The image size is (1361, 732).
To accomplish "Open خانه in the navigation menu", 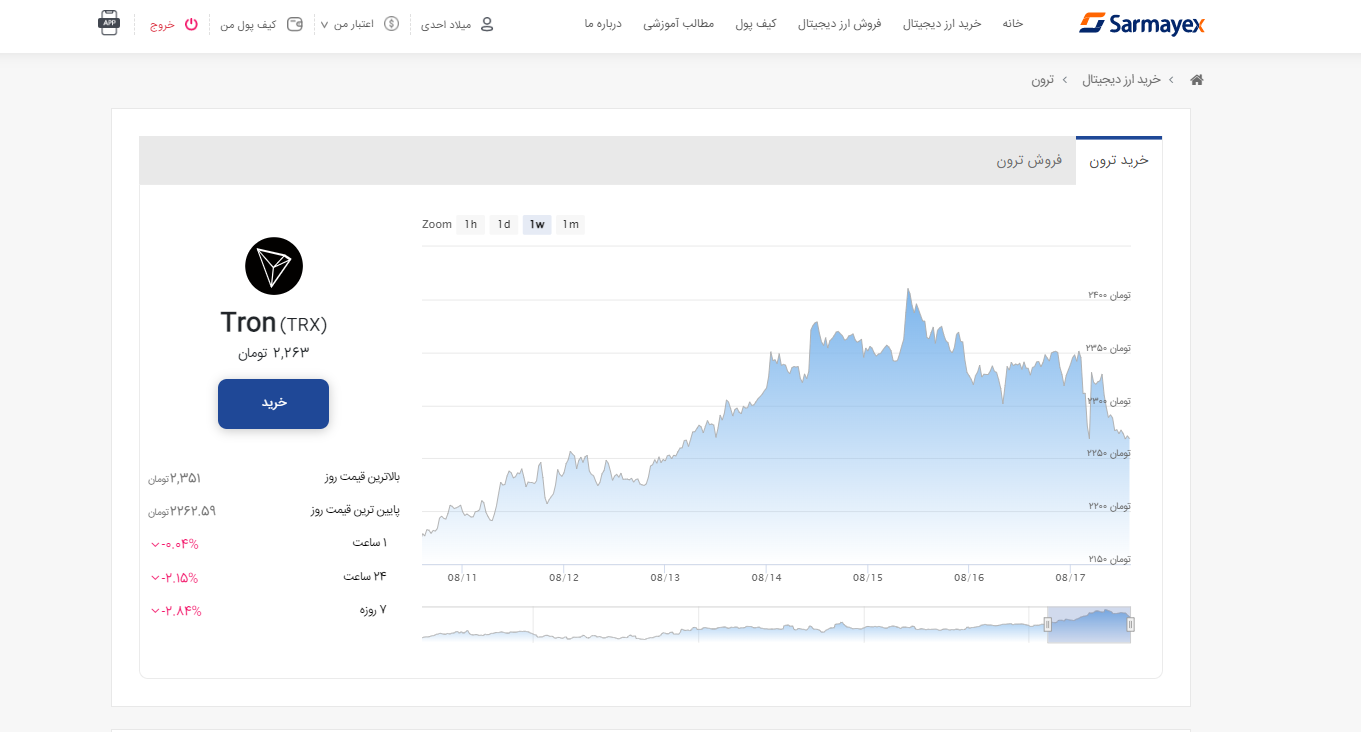I will (1013, 23).
